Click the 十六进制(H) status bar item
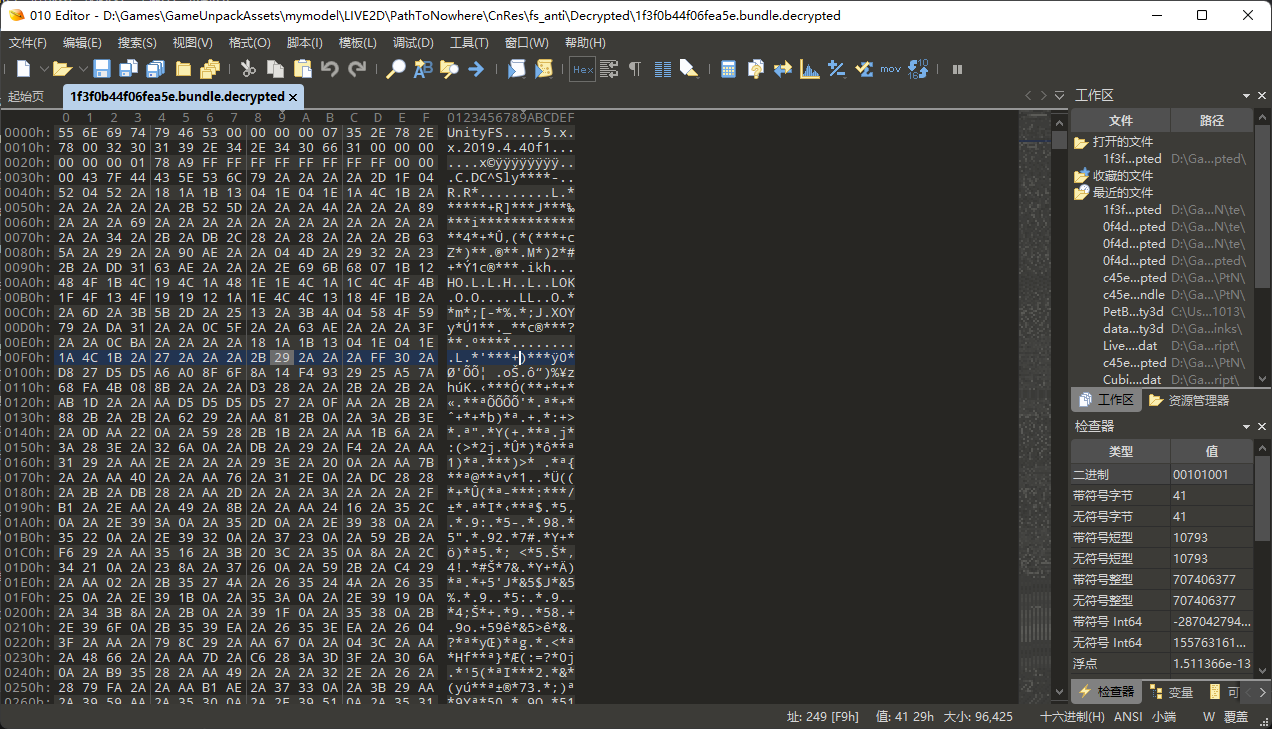This screenshot has width=1272, height=729. coord(1072,716)
